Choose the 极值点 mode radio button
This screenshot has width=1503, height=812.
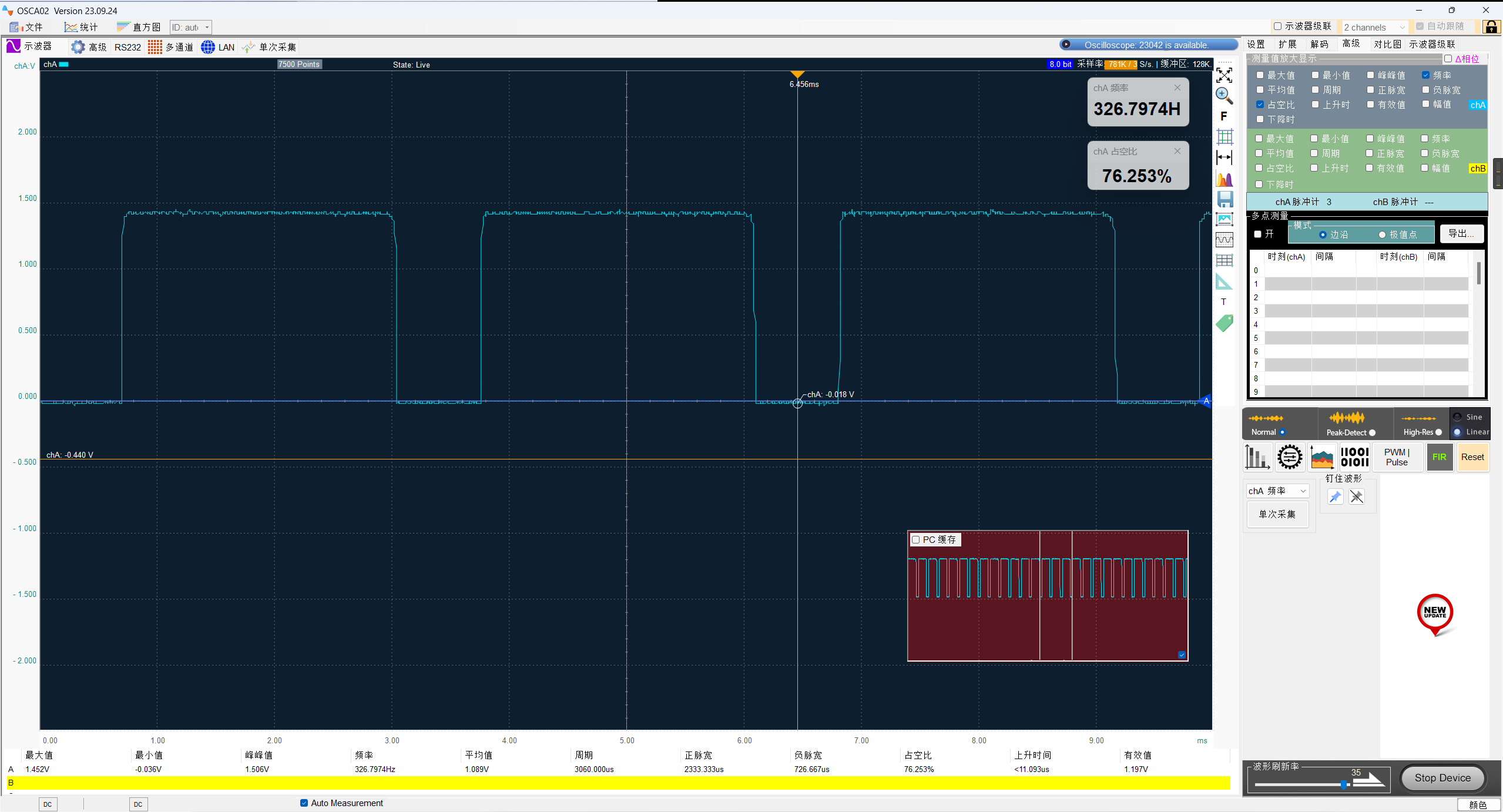(1382, 234)
